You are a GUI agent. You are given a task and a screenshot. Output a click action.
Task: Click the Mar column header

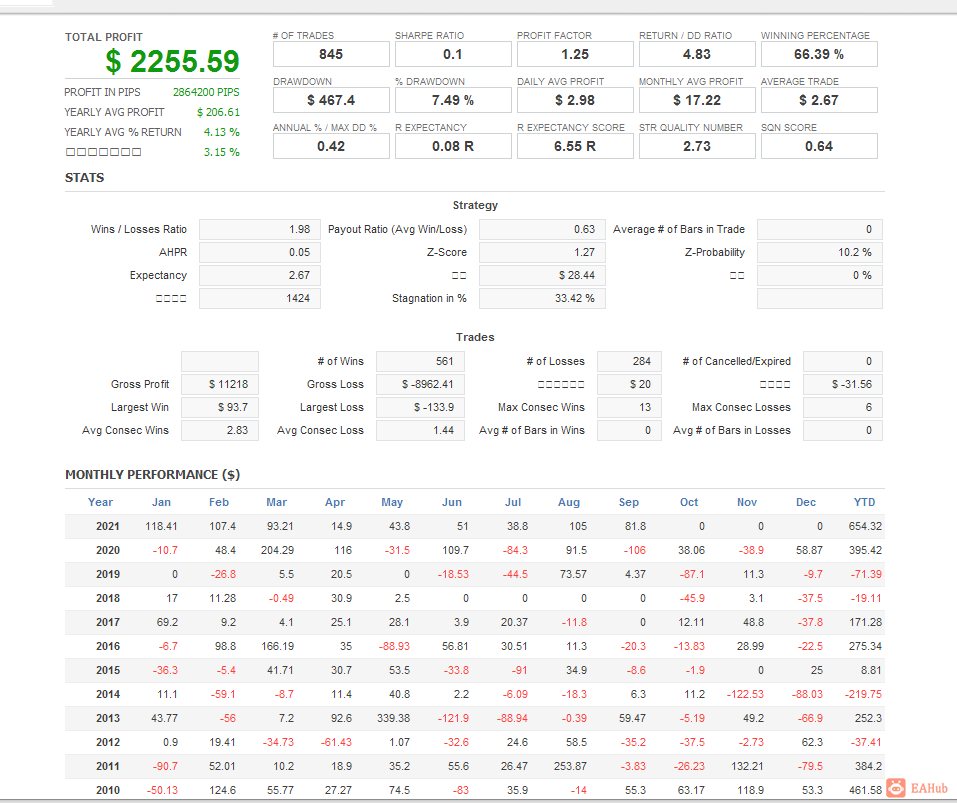[276, 502]
